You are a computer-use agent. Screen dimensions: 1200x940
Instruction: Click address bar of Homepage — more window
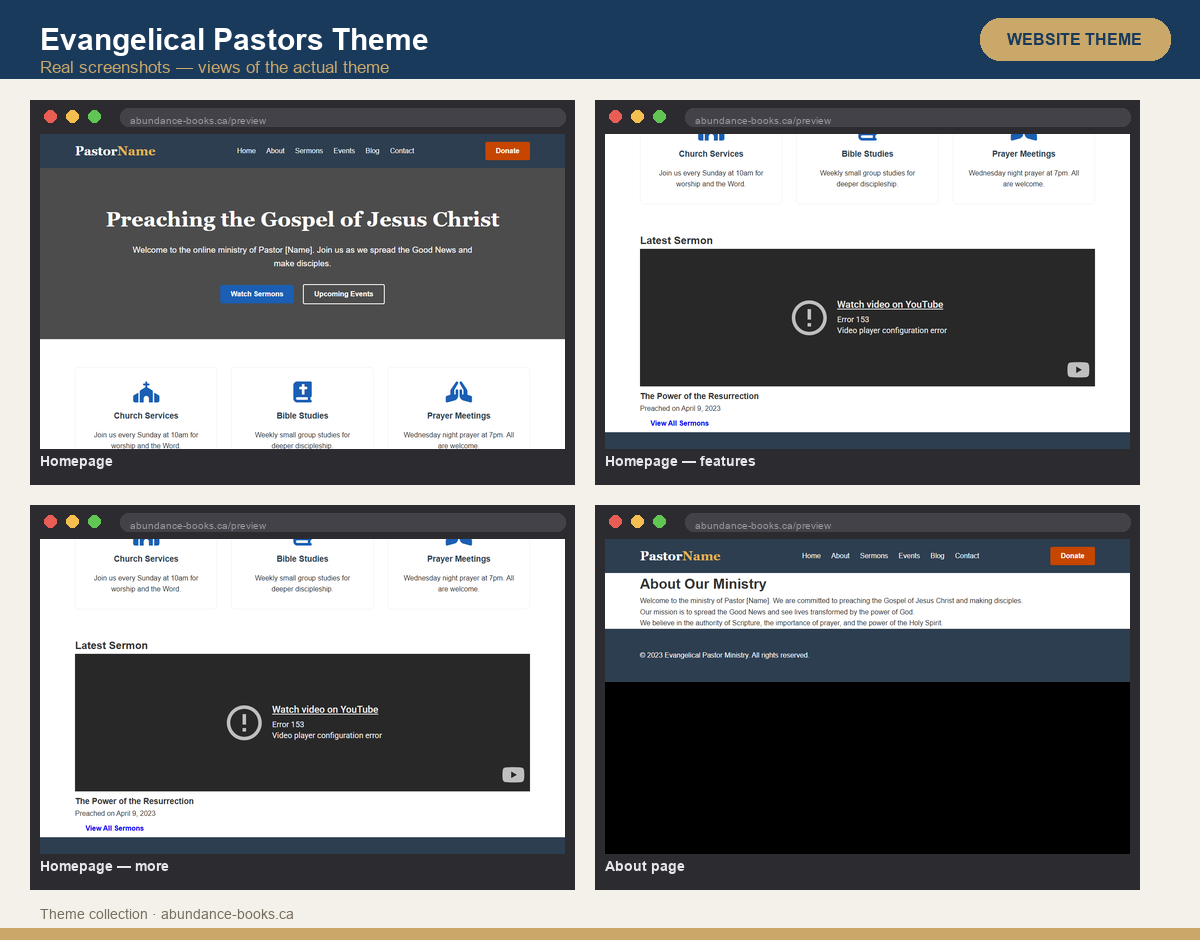click(x=343, y=523)
